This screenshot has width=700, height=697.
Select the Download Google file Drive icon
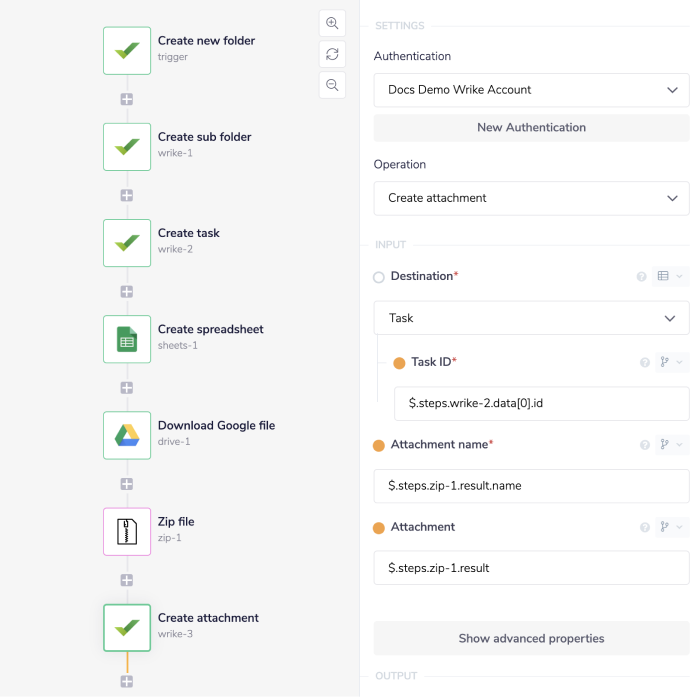127,435
